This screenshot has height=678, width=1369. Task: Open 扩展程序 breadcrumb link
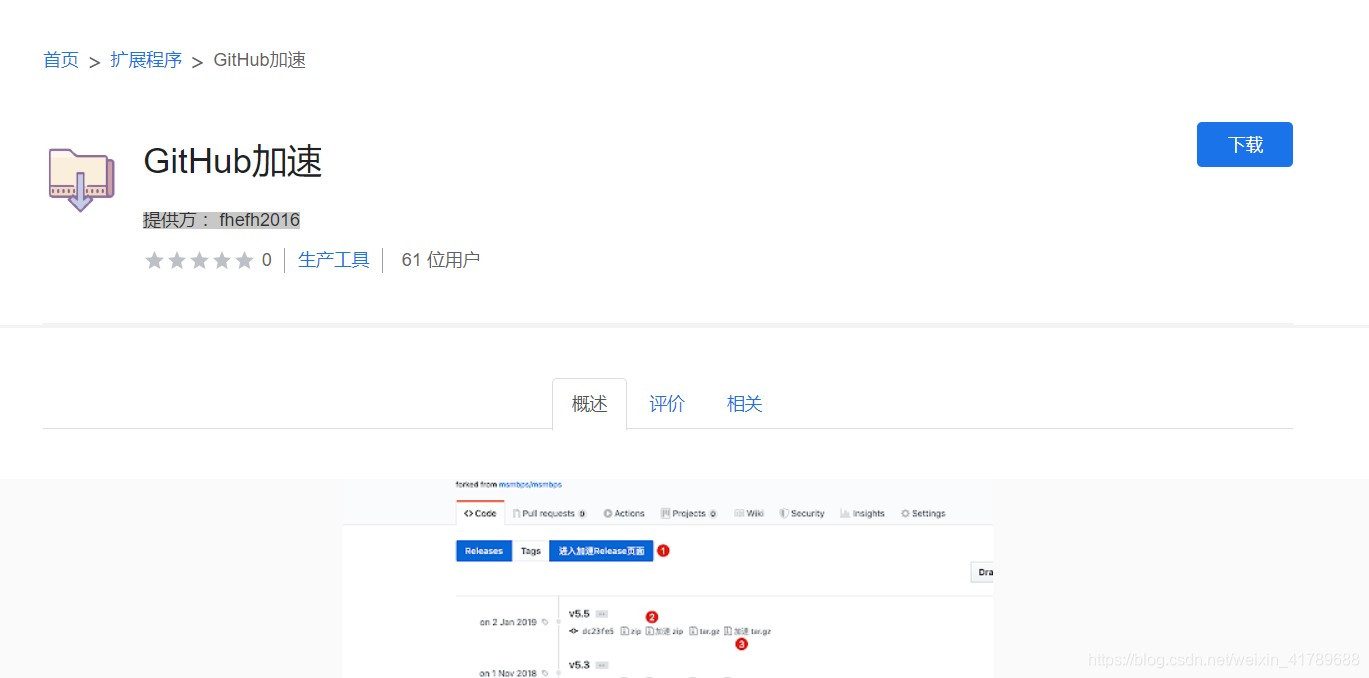click(146, 60)
